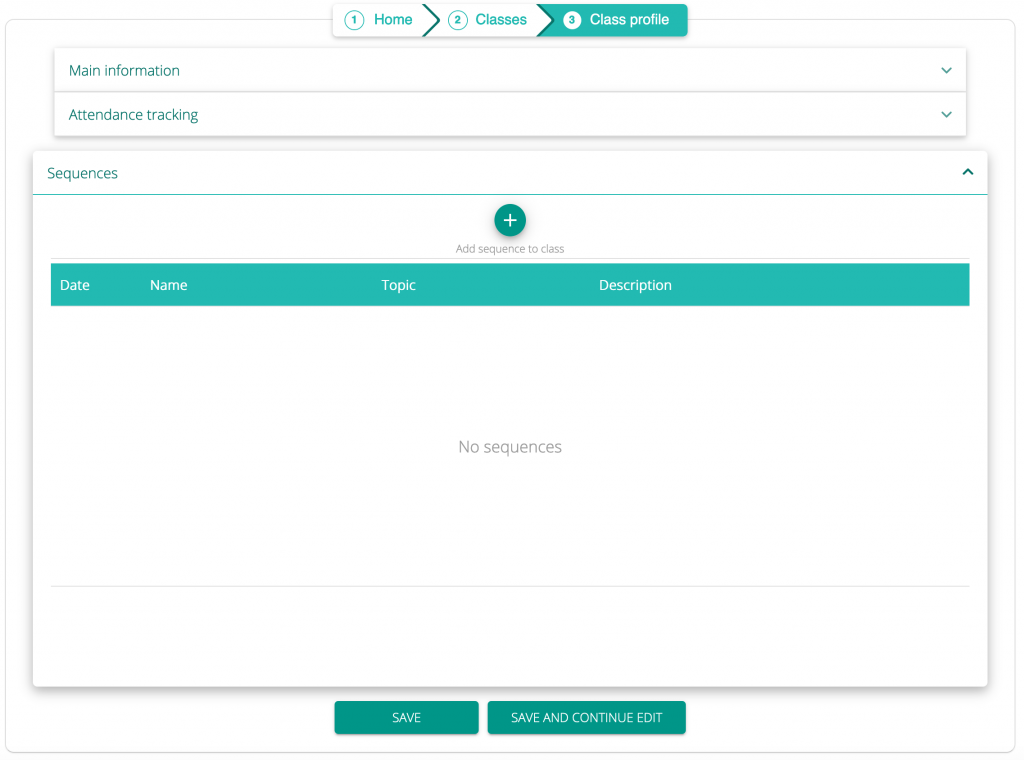Click the Attendance tracking chevron icon
The image size is (1024, 760).
(946, 115)
